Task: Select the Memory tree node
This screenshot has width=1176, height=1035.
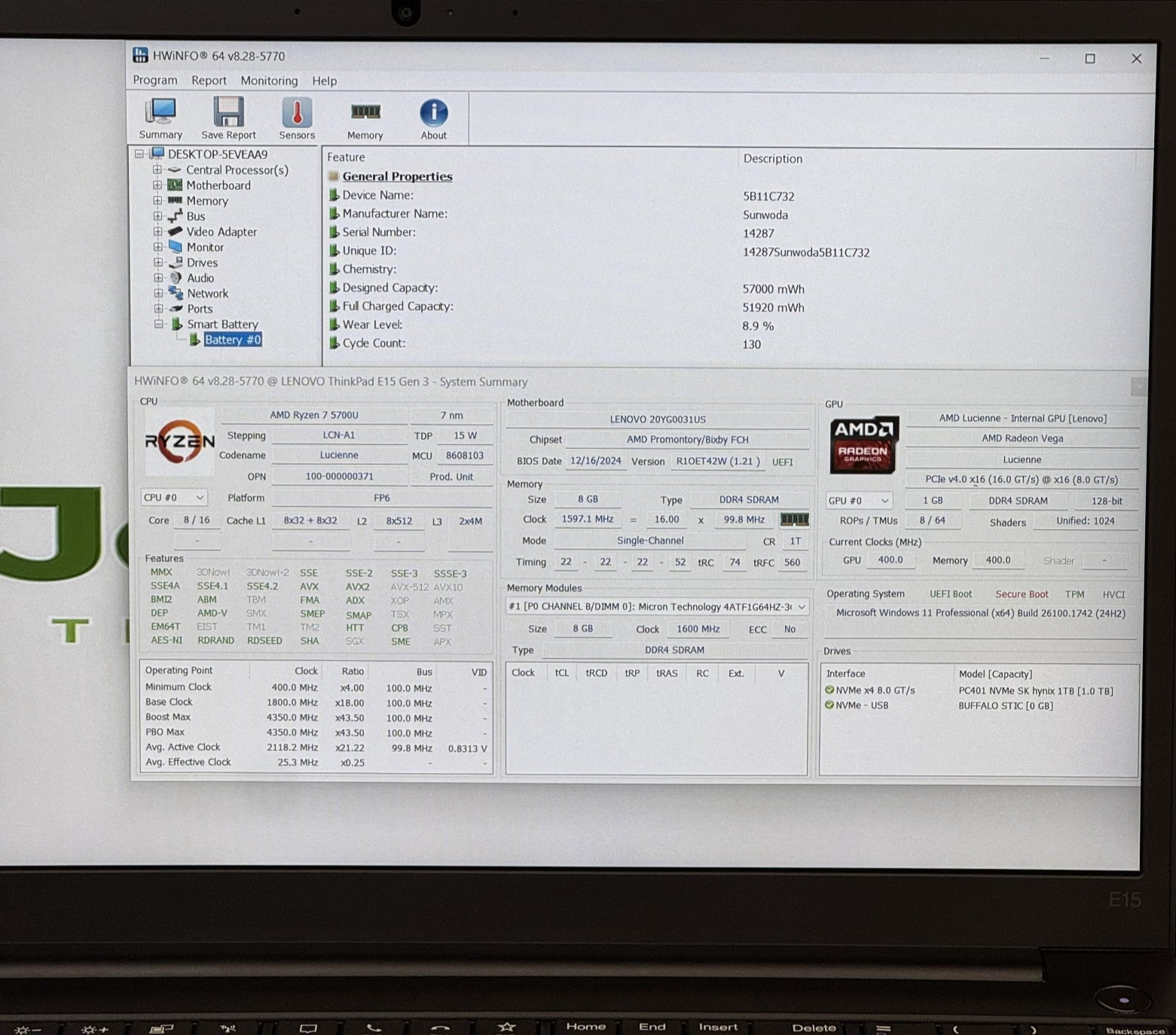Action: [x=207, y=201]
